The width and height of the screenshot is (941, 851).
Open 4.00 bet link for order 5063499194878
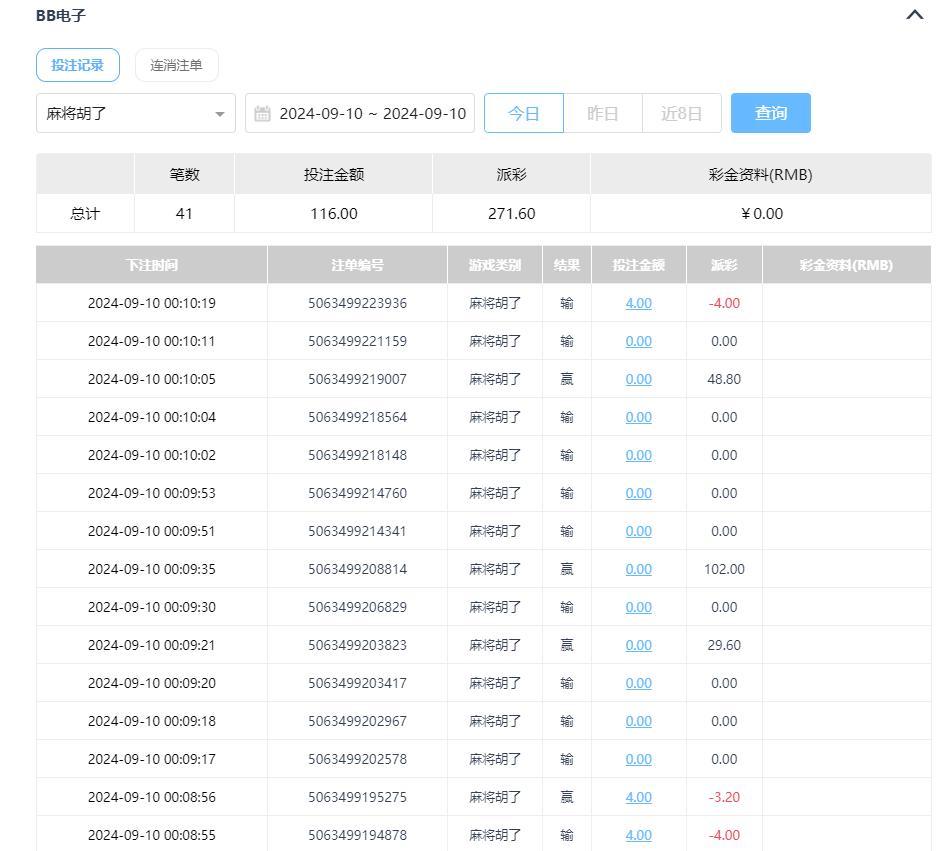(638, 835)
